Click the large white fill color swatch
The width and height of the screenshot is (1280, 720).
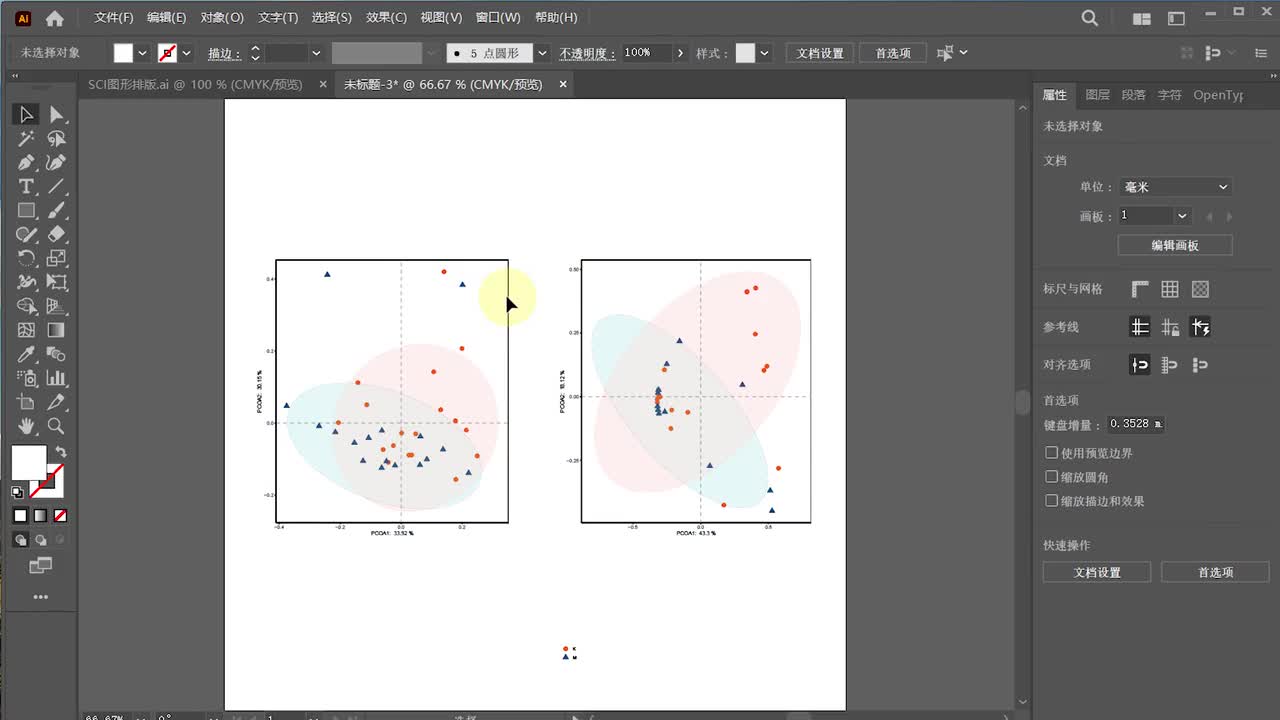pos(28,462)
